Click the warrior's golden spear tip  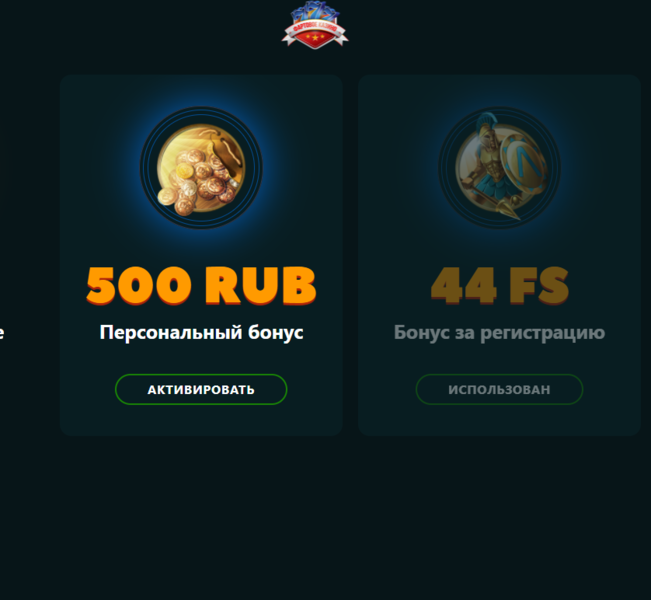(510, 211)
